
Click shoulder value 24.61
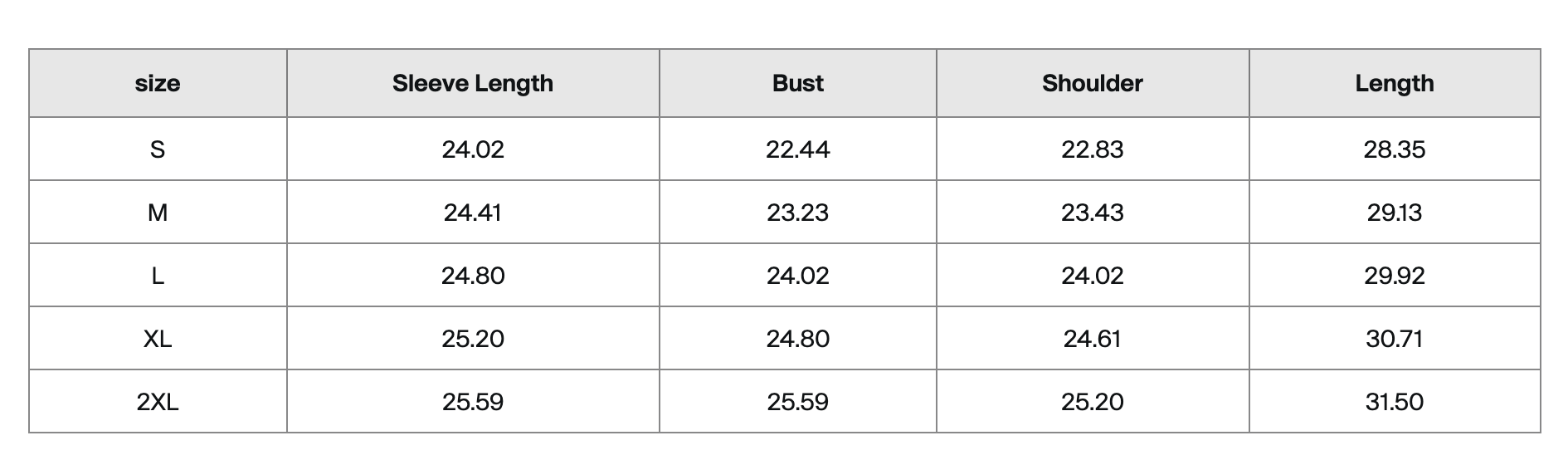click(x=1093, y=339)
